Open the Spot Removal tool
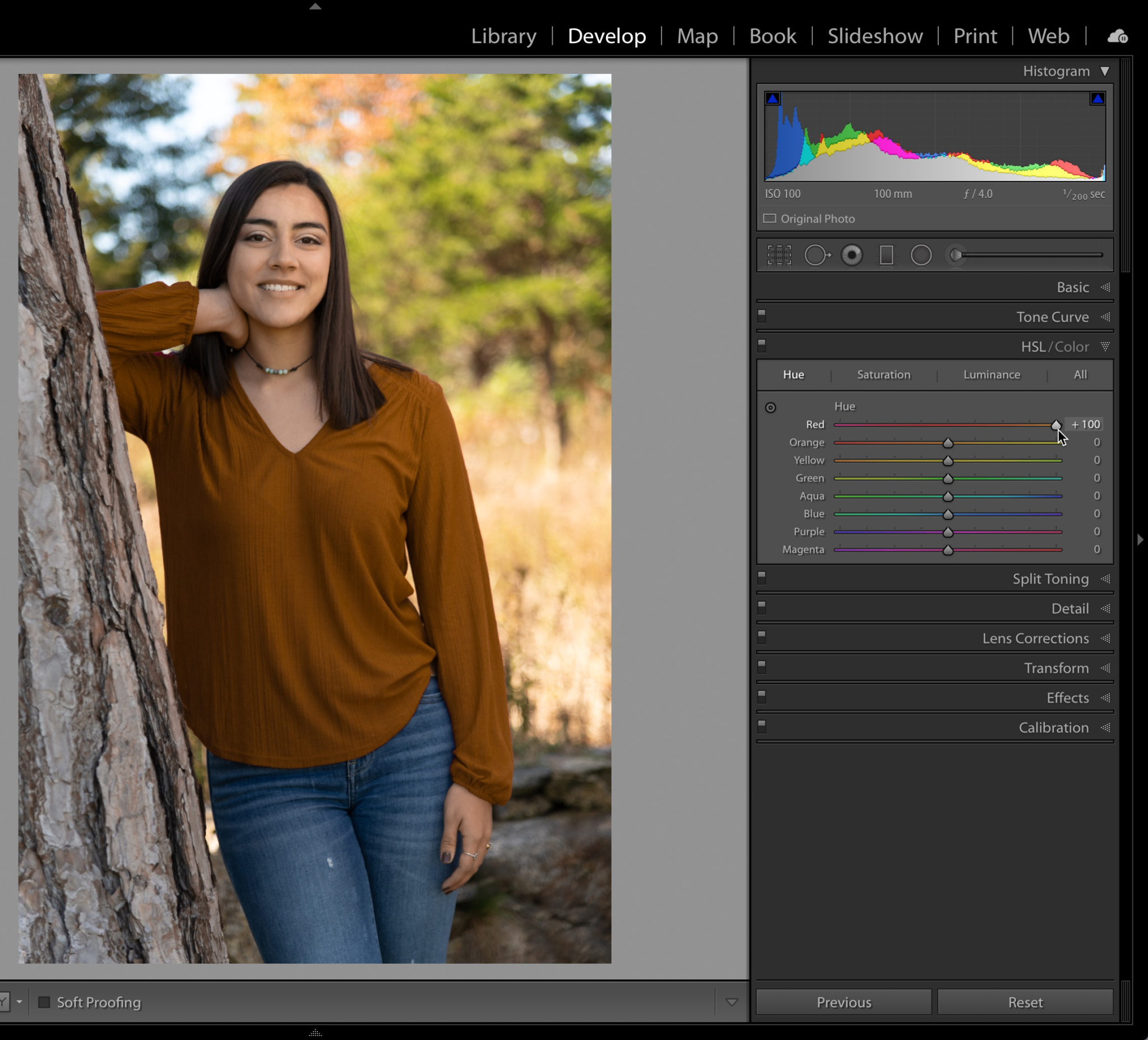Screen dimensions: 1148x1040 click(x=818, y=255)
